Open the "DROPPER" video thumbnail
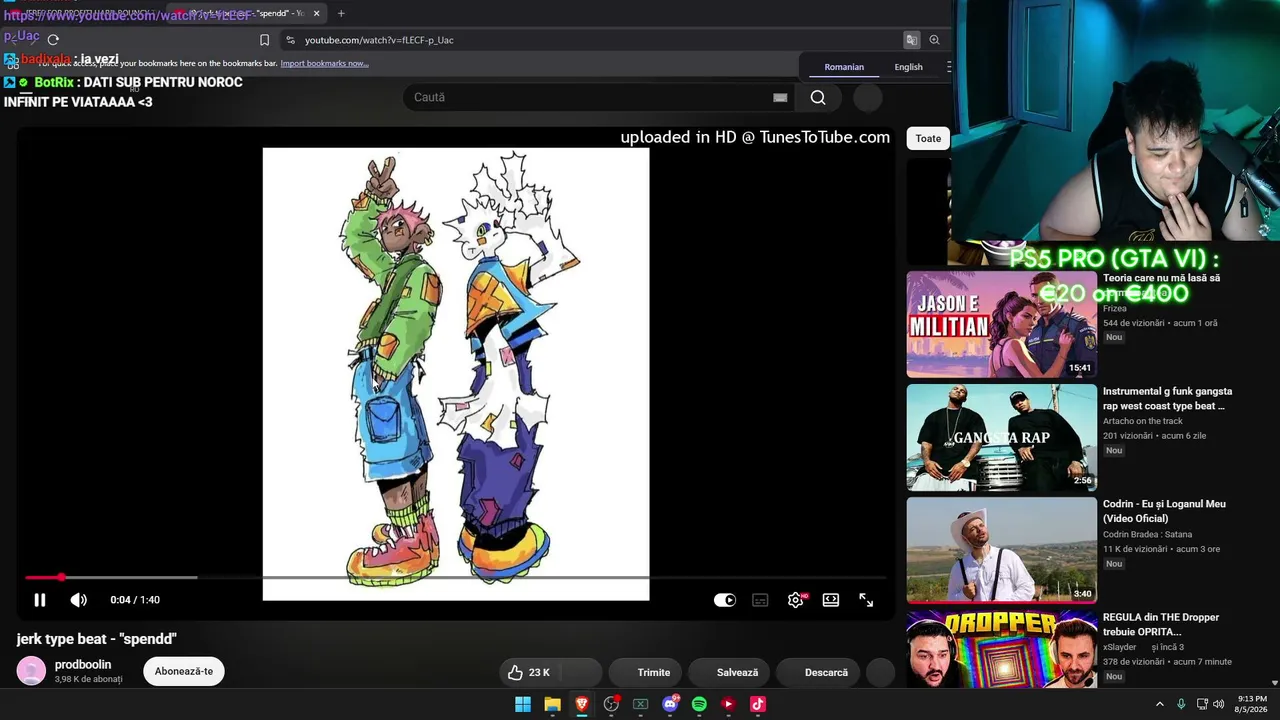Image resolution: width=1280 pixels, height=720 pixels. pyautogui.click(x=1001, y=649)
